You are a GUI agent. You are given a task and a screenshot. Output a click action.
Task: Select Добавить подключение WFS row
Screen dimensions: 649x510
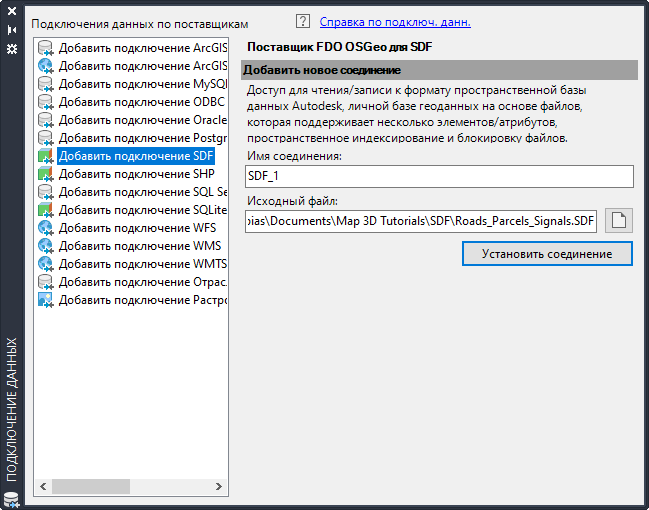click(137, 228)
